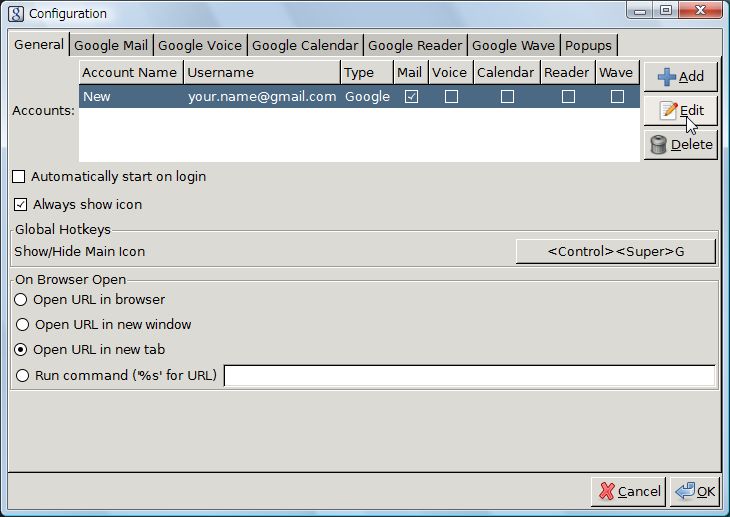
Task: Click the Calendar column header
Action: 507,73
